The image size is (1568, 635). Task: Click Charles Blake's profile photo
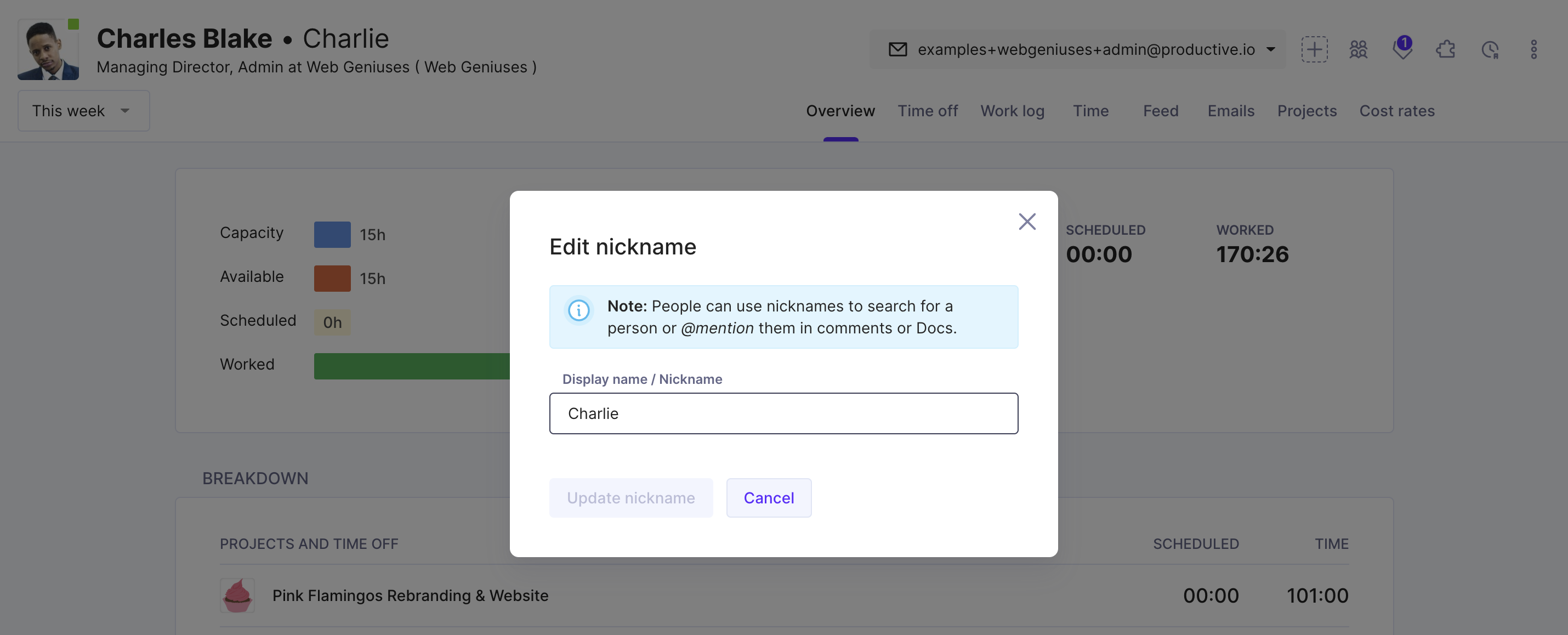click(x=48, y=49)
